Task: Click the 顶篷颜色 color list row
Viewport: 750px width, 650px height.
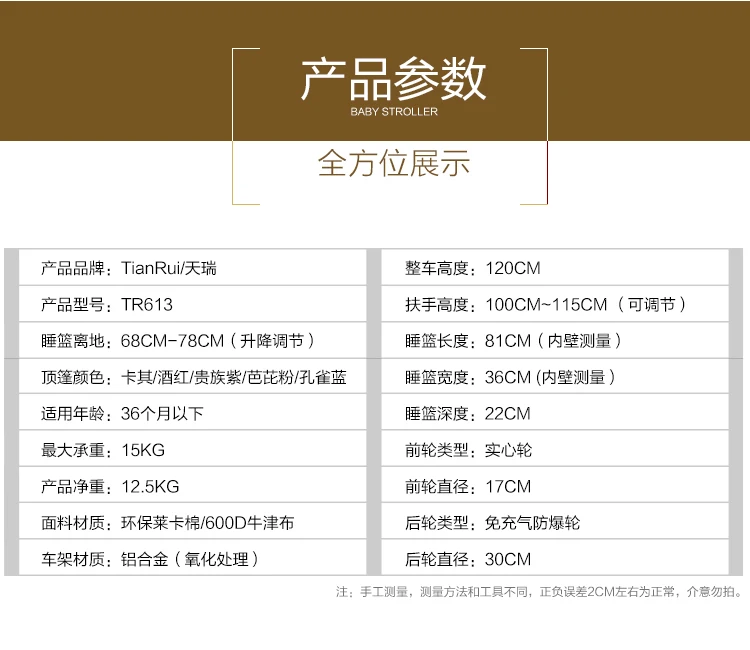Action: (x=192, y=377)
